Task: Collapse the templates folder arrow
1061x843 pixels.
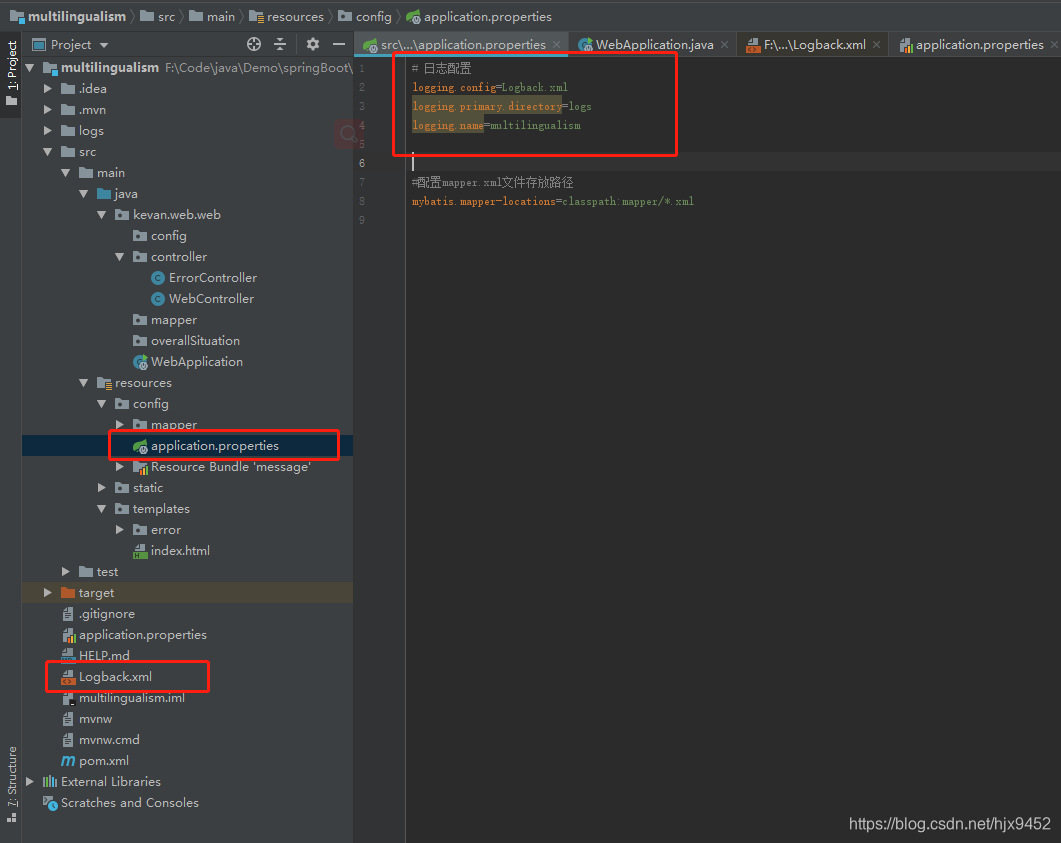Action: coord(101,508)
